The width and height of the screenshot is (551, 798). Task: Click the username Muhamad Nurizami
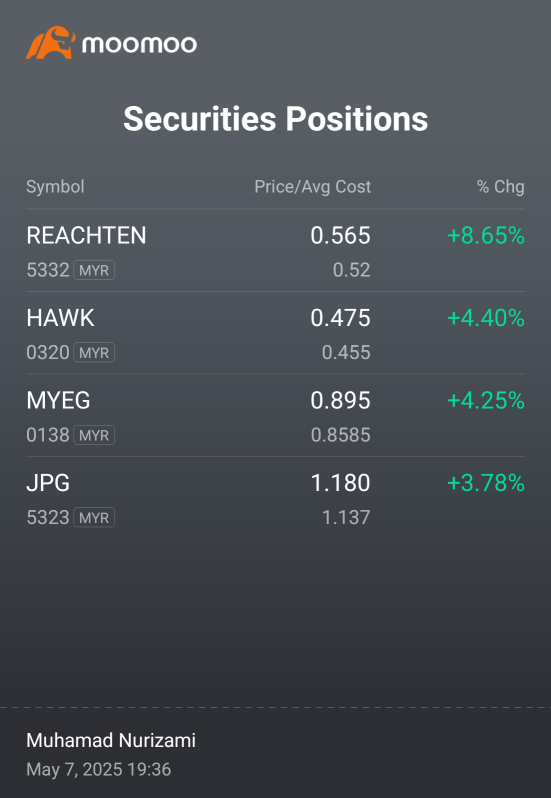(x=111, y=740)
